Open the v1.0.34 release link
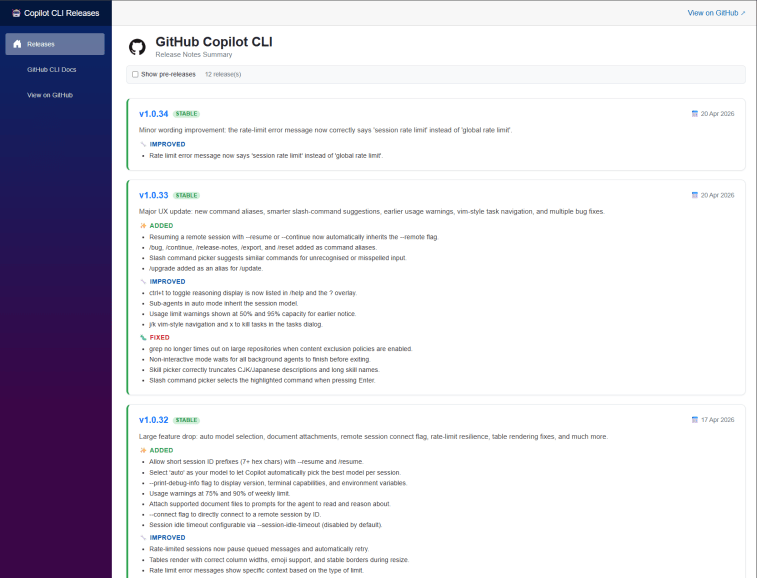 point(153,114)
